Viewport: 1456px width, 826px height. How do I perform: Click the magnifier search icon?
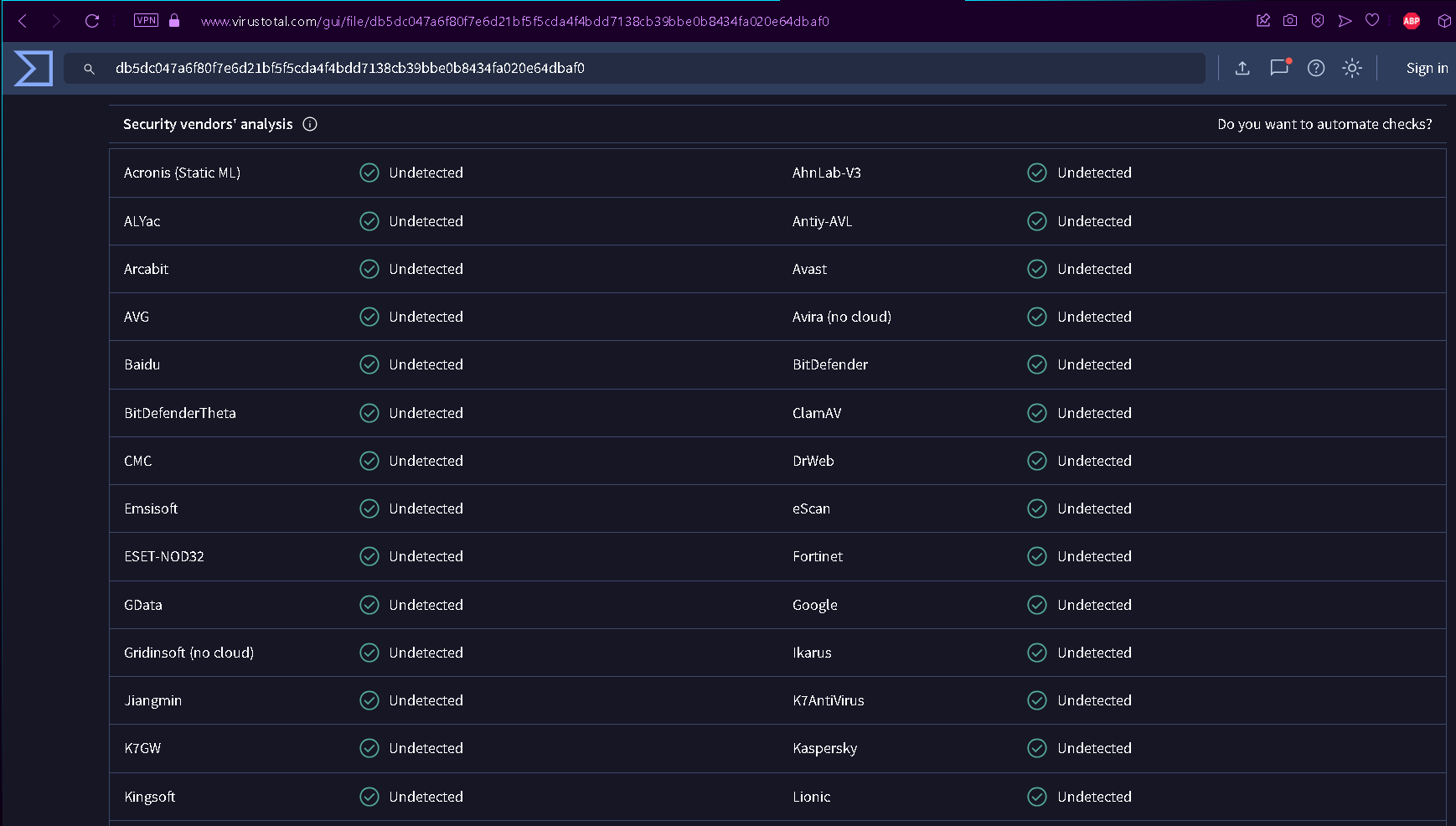click(x=89, y=69)
